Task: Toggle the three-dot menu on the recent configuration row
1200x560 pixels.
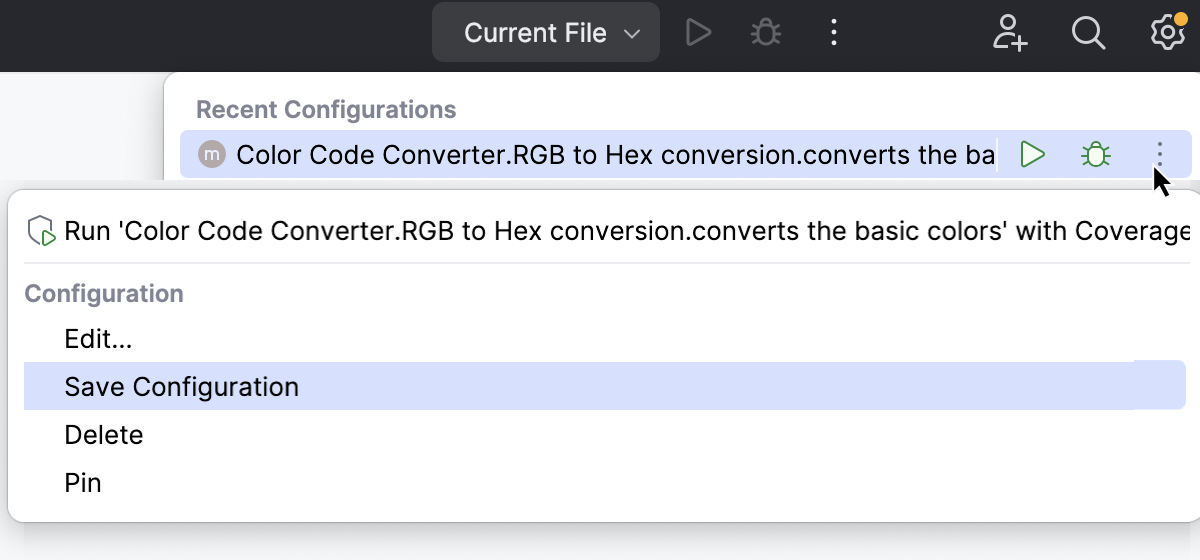Action: (x=1159, y=155)
